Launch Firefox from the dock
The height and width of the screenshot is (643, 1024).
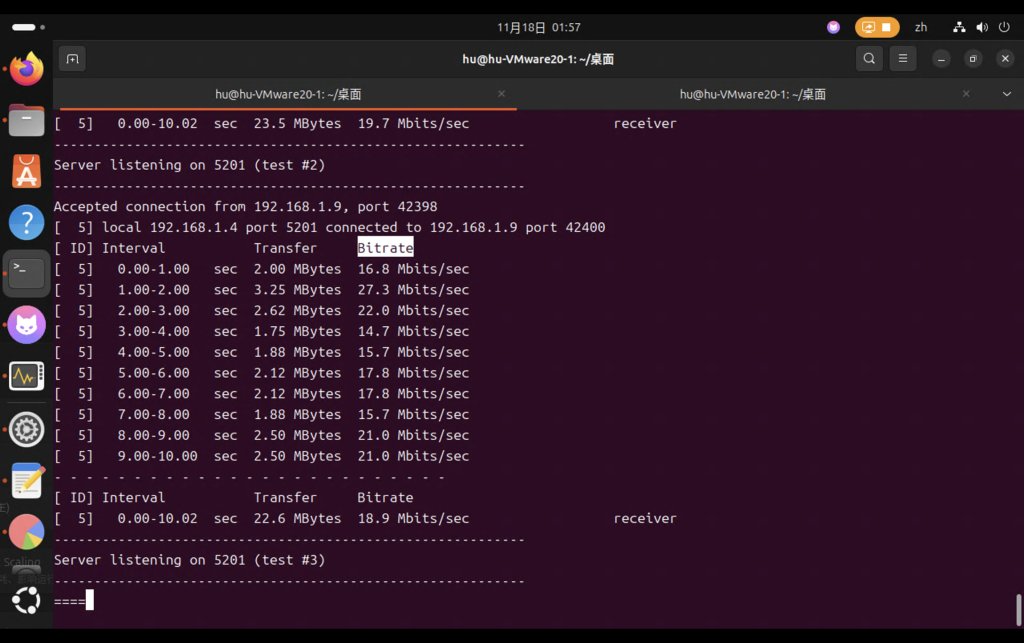pos(27,70)
